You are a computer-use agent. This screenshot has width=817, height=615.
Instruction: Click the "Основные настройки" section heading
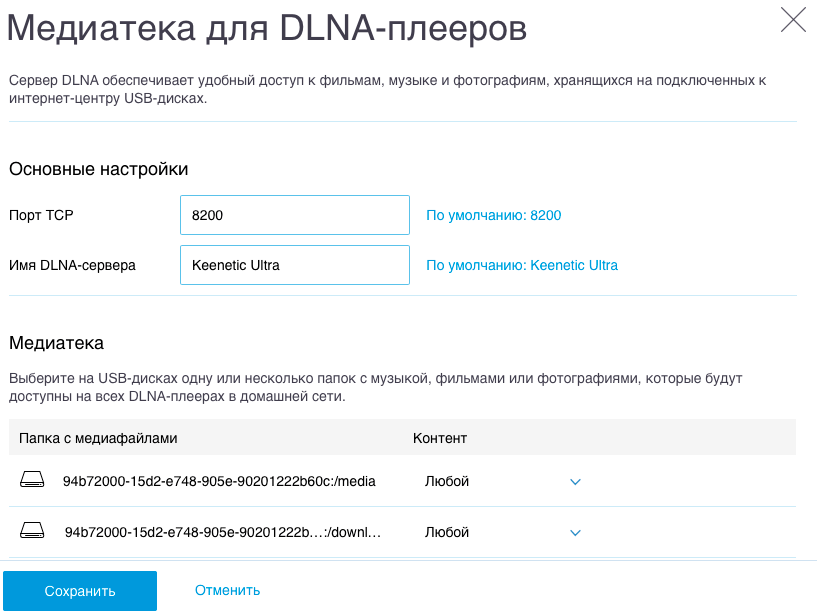99,169
